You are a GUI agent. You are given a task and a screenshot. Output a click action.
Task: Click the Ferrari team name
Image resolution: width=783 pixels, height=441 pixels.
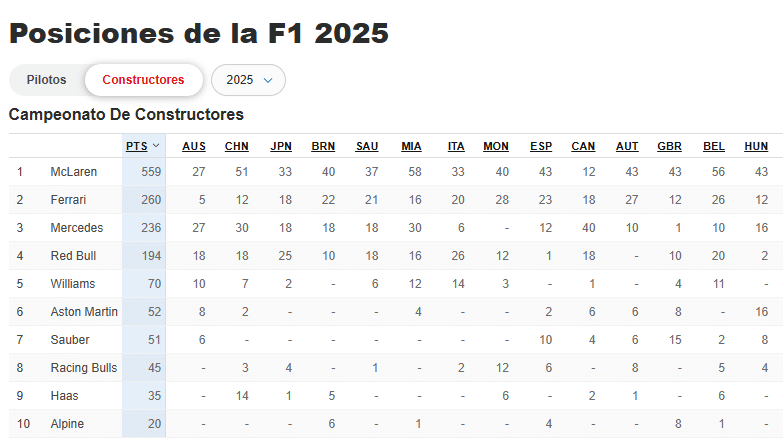(x=68, y=200)
